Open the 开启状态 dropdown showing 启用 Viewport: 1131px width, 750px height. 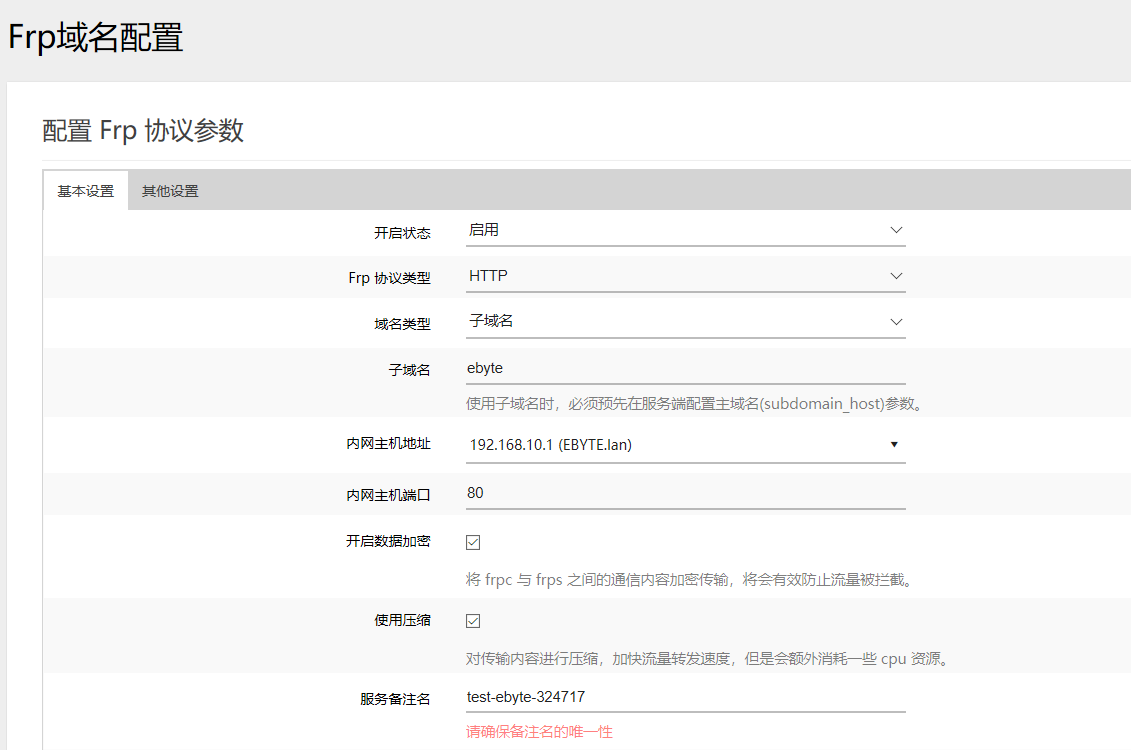(685, 231)
